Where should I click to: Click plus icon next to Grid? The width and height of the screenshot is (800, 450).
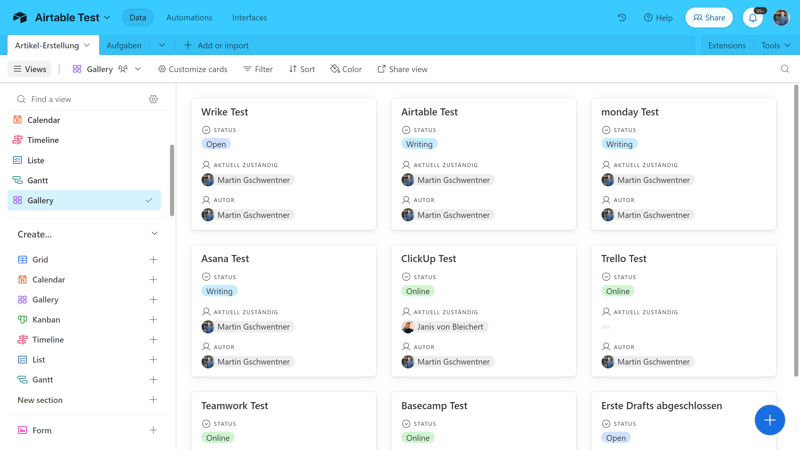click(153, 260)
